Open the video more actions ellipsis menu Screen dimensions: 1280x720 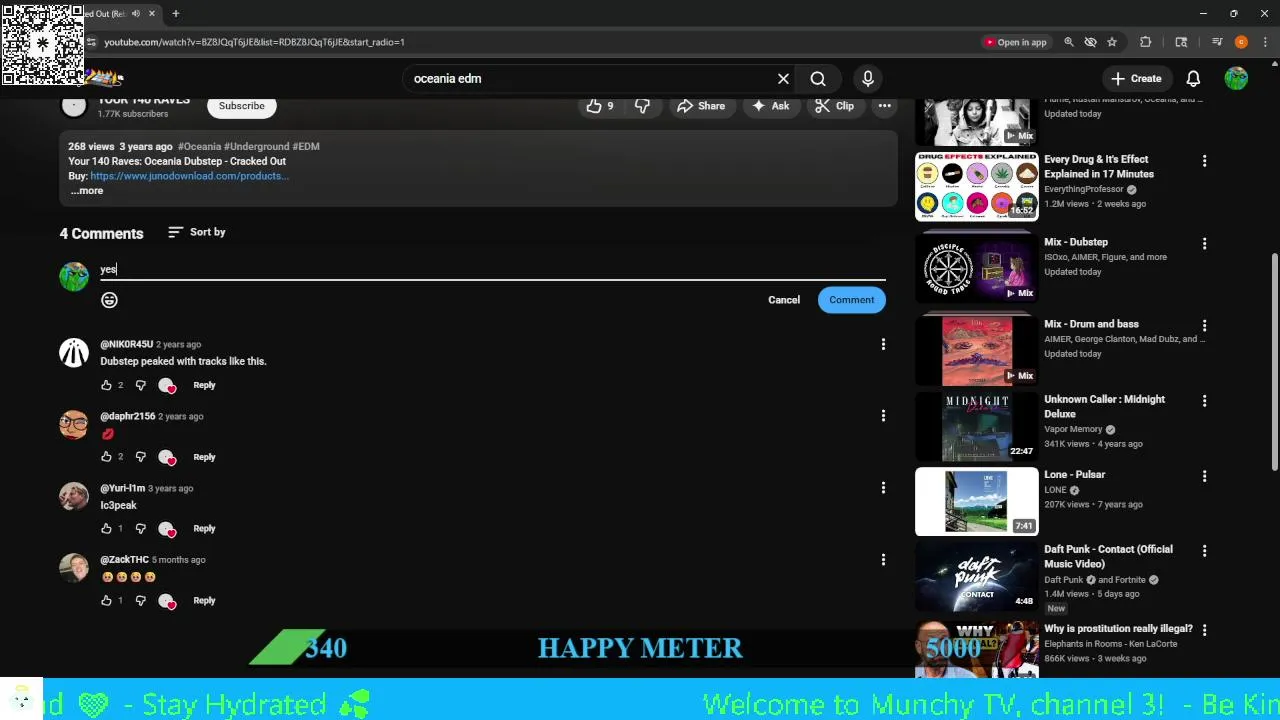point(884,106)
